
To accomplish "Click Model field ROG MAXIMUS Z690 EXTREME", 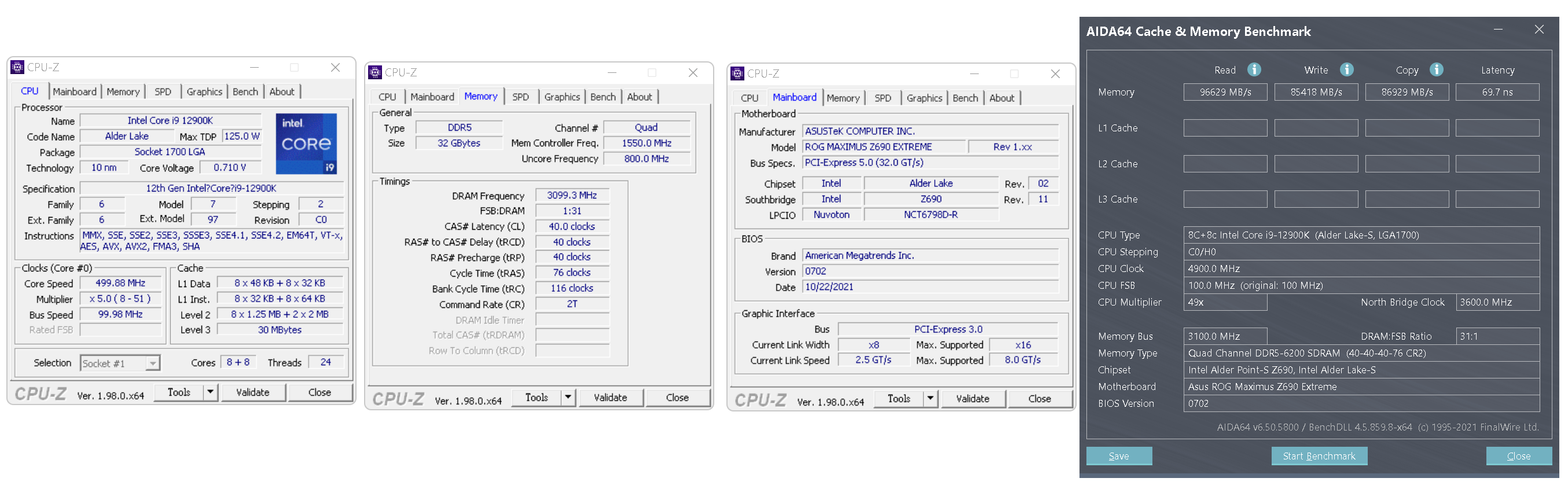I will (884, 147).
